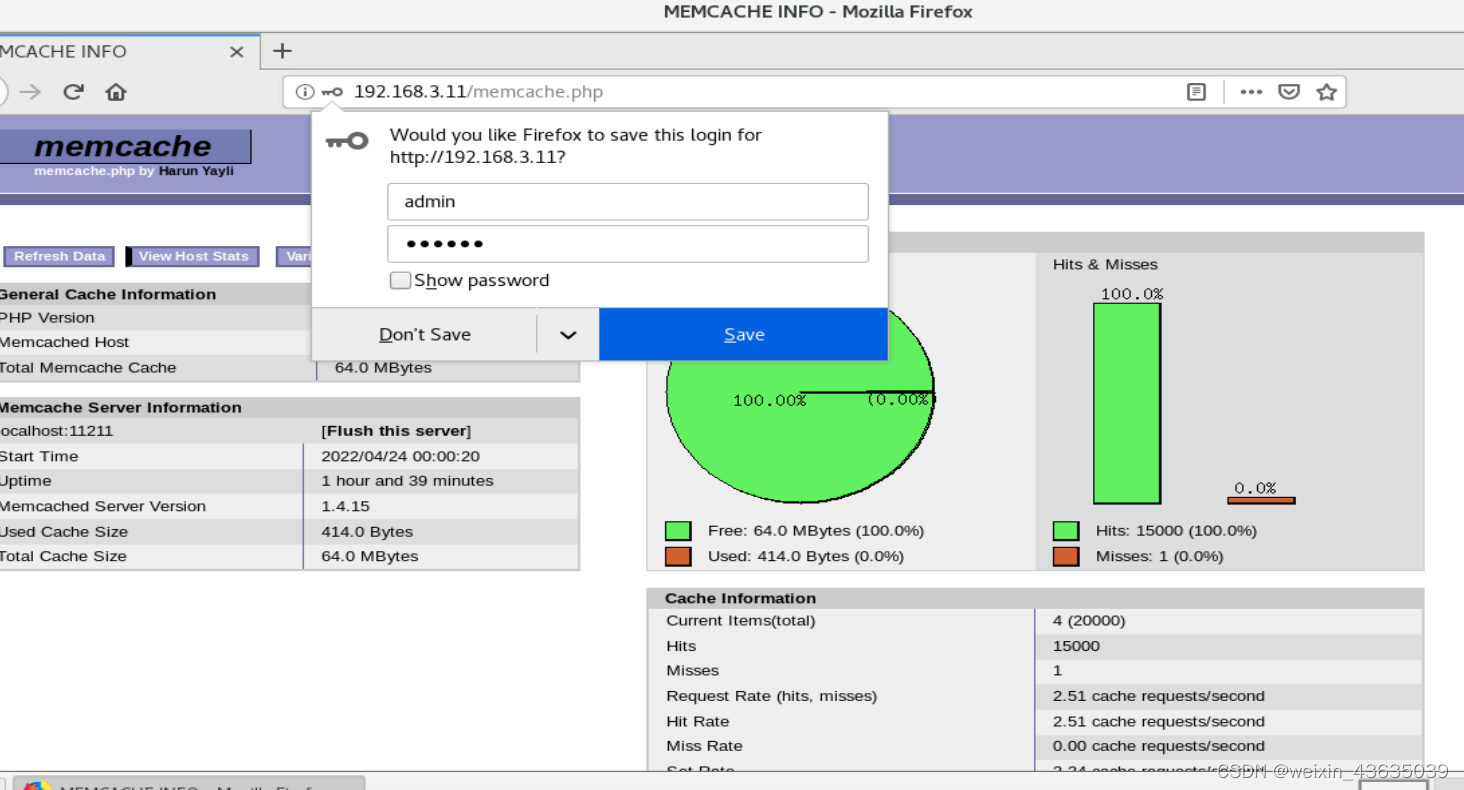The width and height of the screenshot is (1464, 790).
Task: Click the Misses: 1 (0.0%) legend text
Action: [1159, 556]
